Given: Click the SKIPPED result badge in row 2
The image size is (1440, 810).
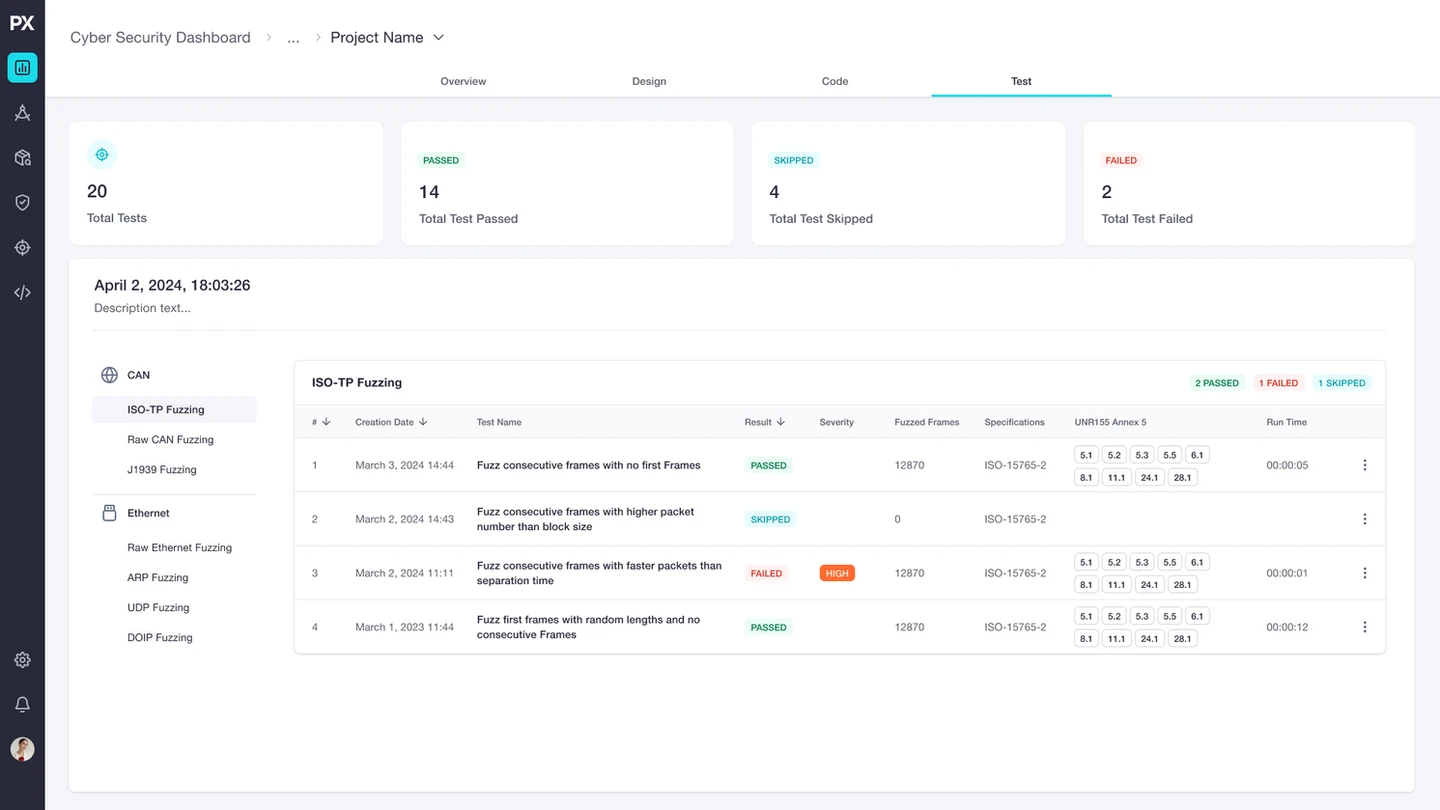Looking at the screenshot, I should tap(770, 519).
